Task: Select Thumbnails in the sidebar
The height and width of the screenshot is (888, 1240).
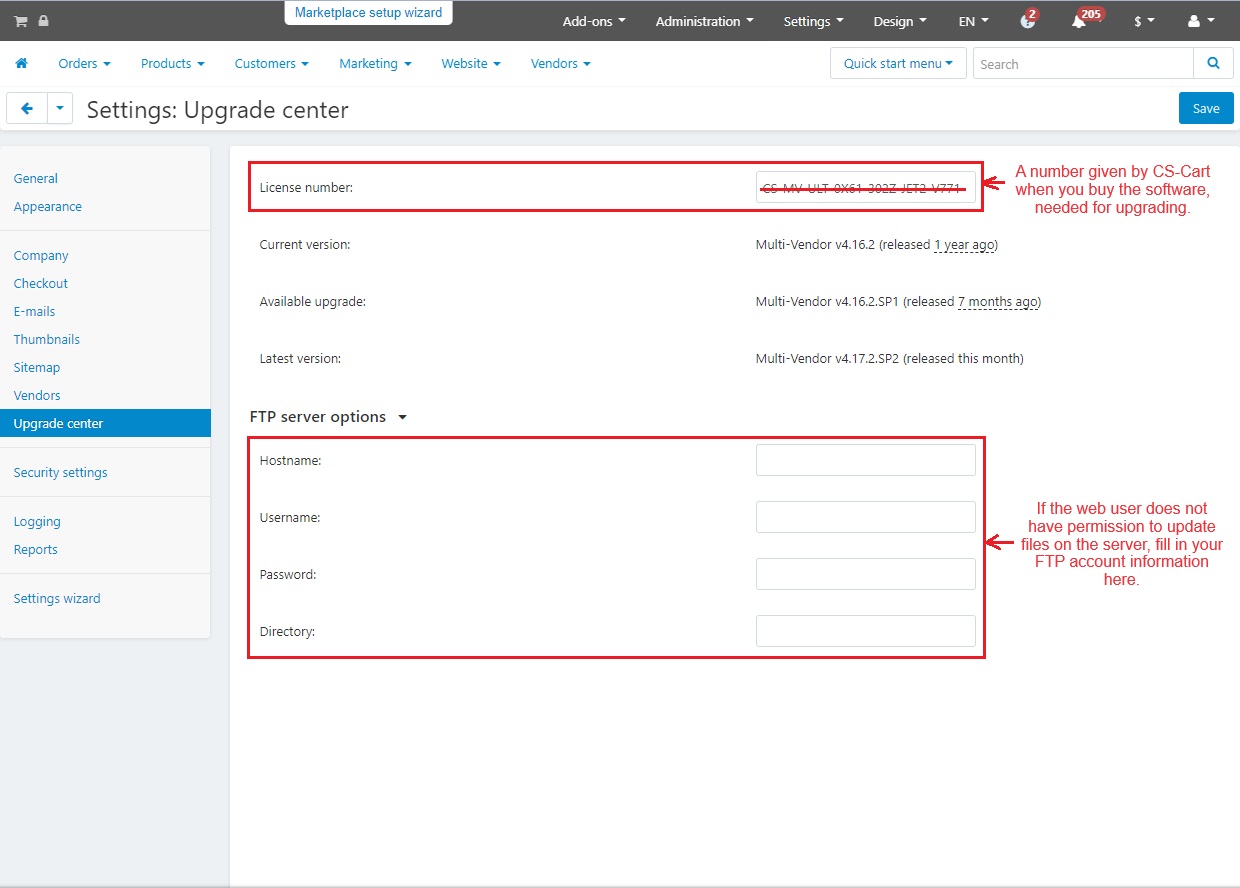Action: 47,339
